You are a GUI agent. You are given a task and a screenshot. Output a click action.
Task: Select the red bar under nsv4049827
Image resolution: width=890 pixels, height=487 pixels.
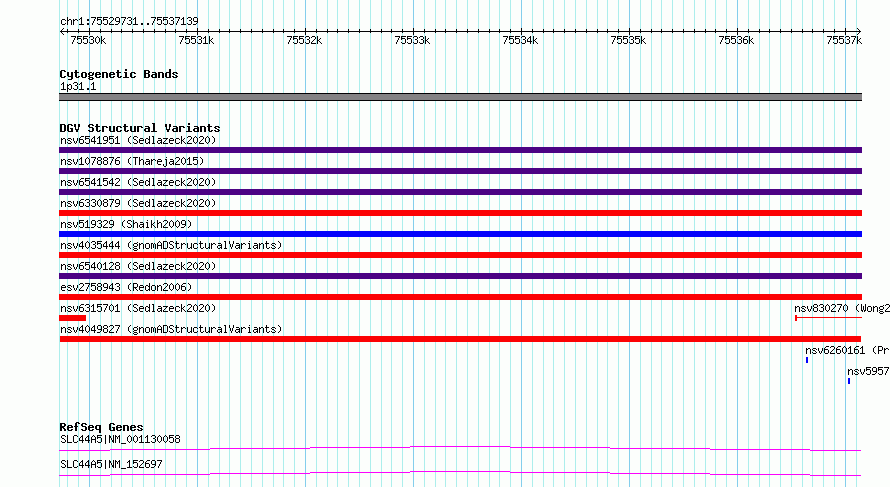[x=460, y=339]
